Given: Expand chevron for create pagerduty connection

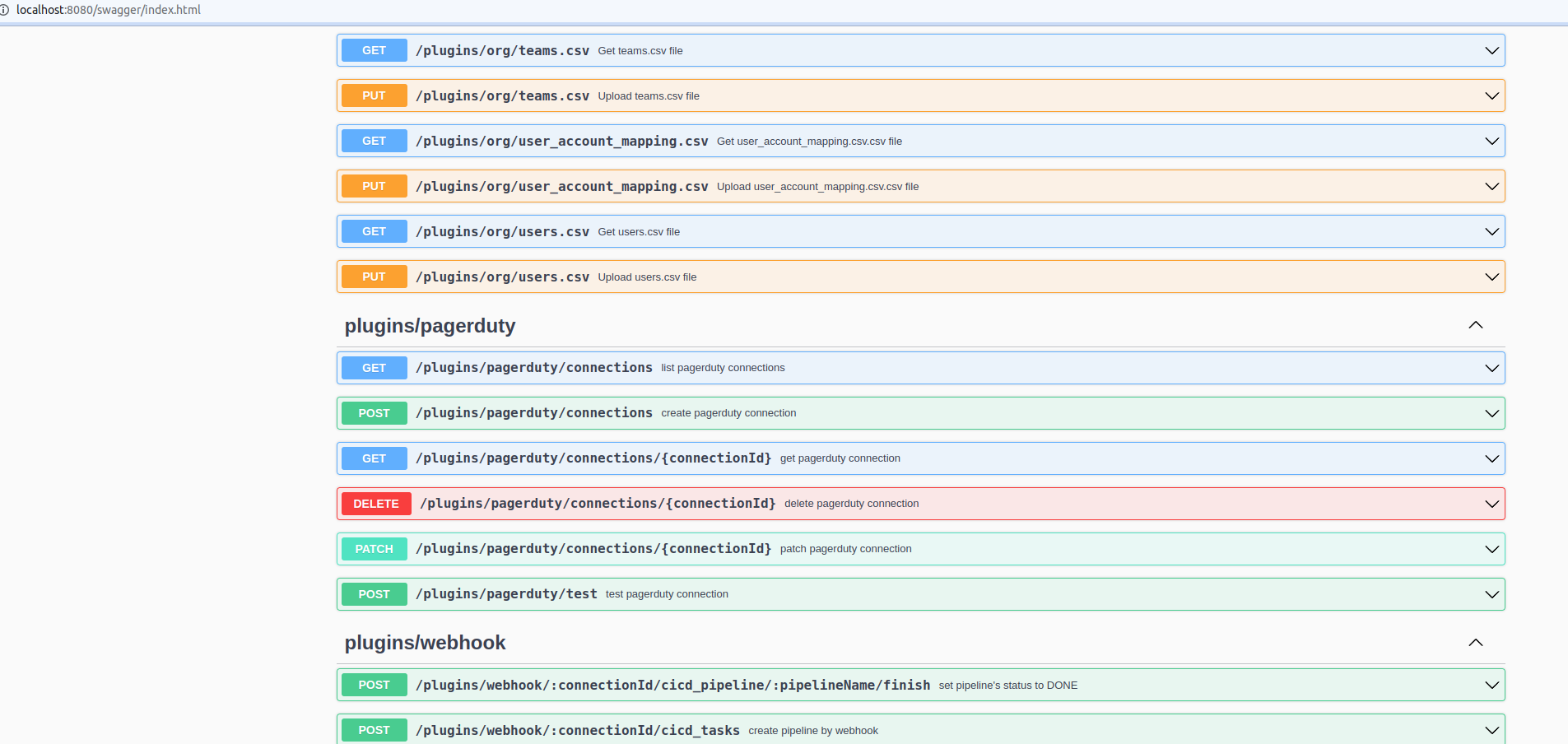Looking at the screenshot, I should (x=1491, y=413).
